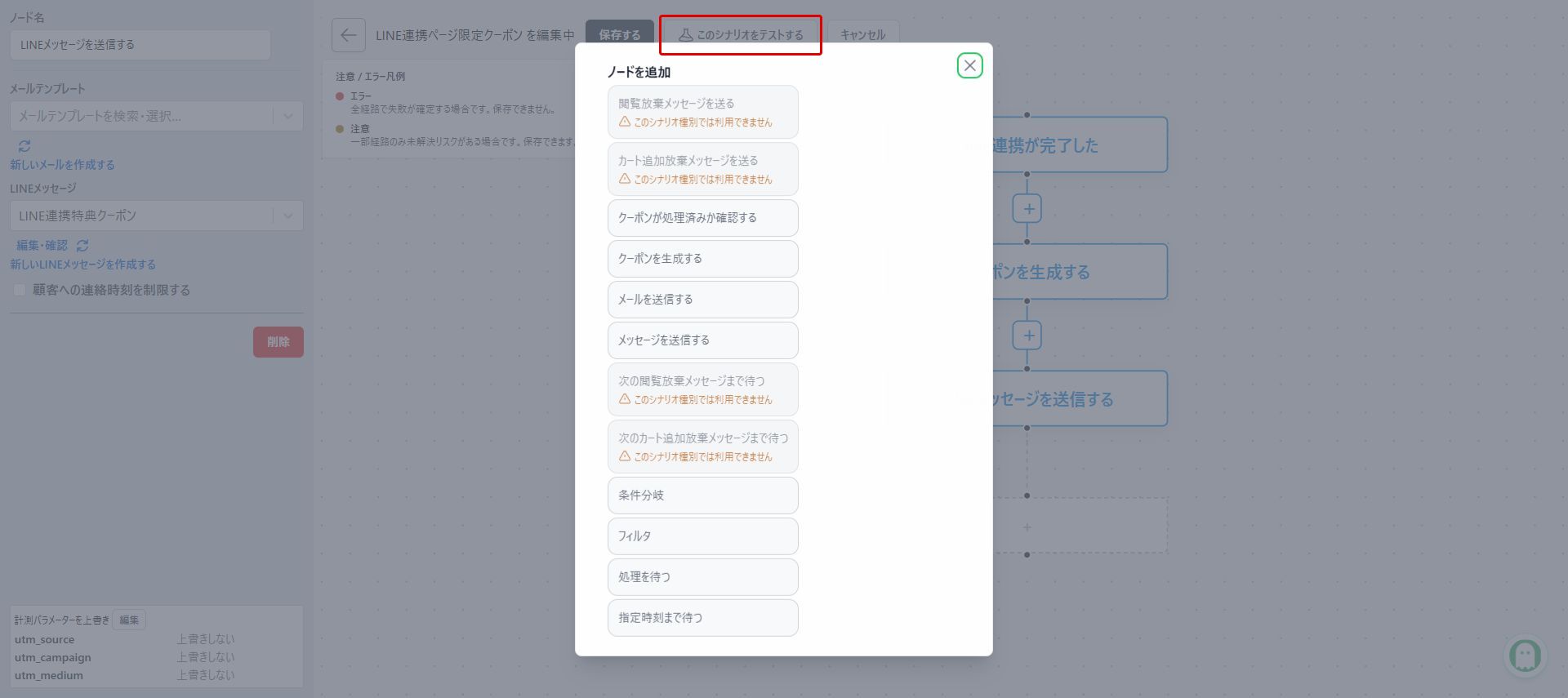The width and height of the screenshot is (1568, 698).
Task: Click the back arrow button
Action: (348, 35)
